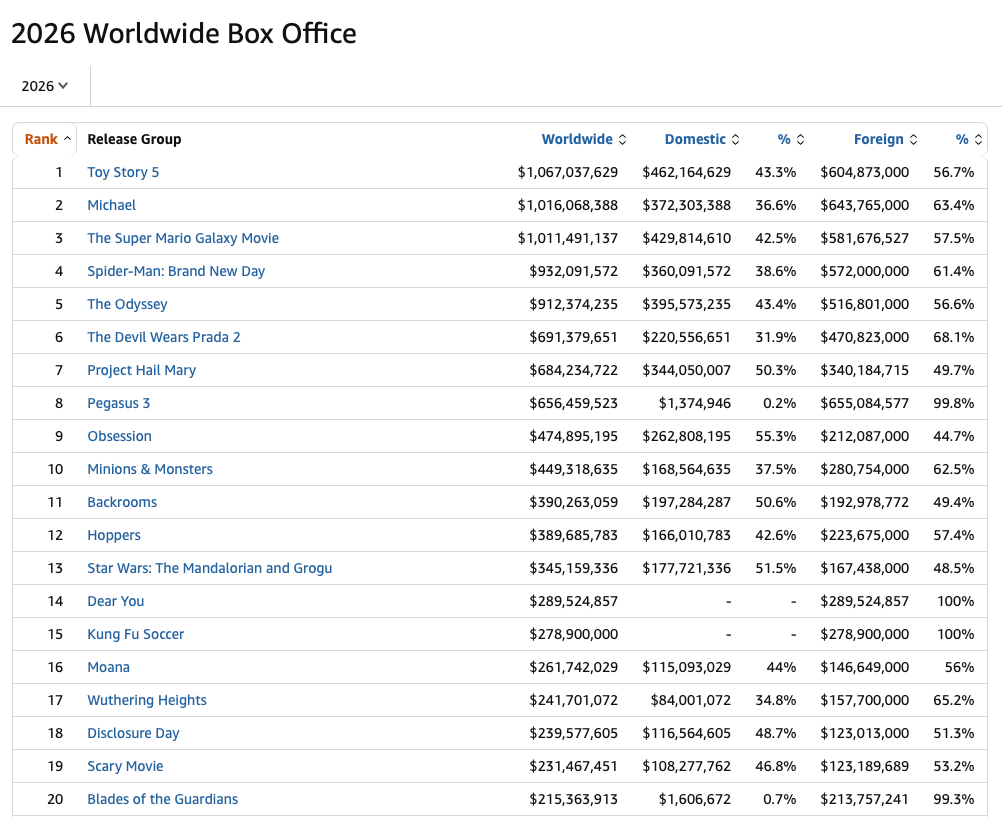
Task: Open Pegasus 3 release link
Action: [118, 403]
